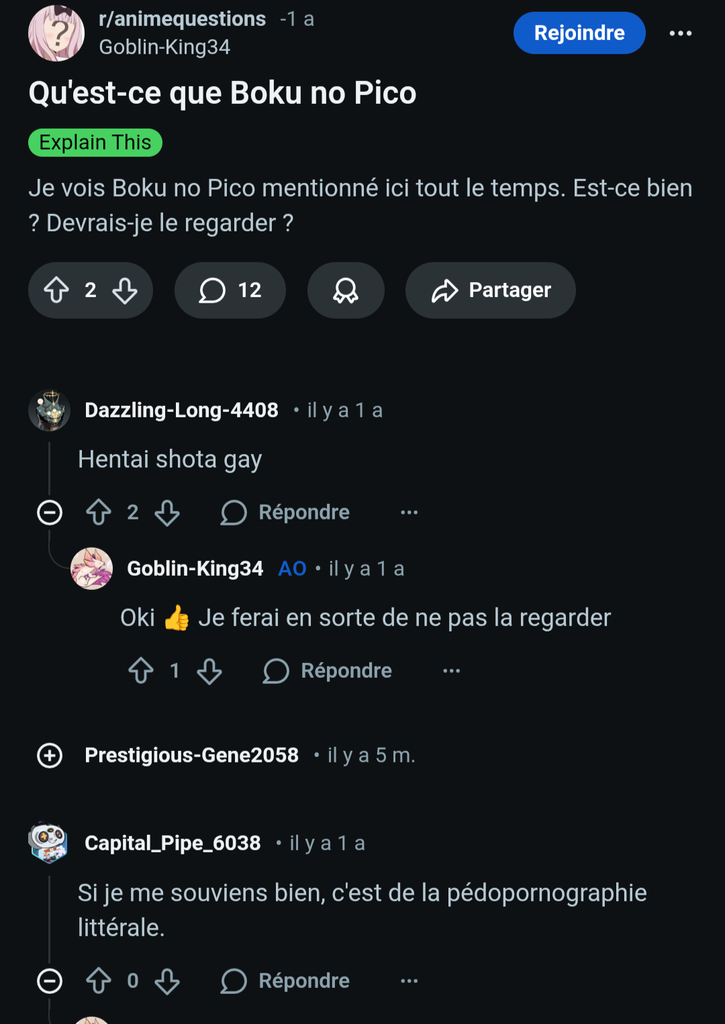Open more options on Goblin-King34's reply

(x=451, y=671)
